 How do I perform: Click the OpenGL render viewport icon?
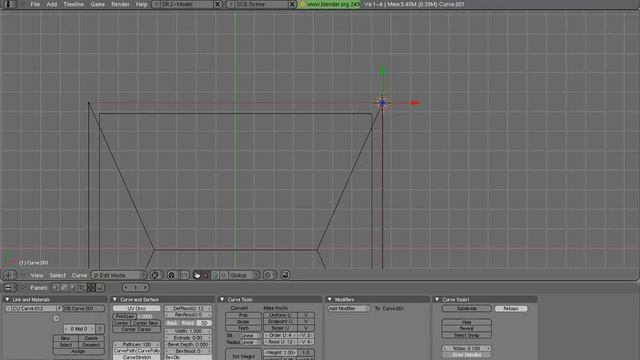point(285,275)
